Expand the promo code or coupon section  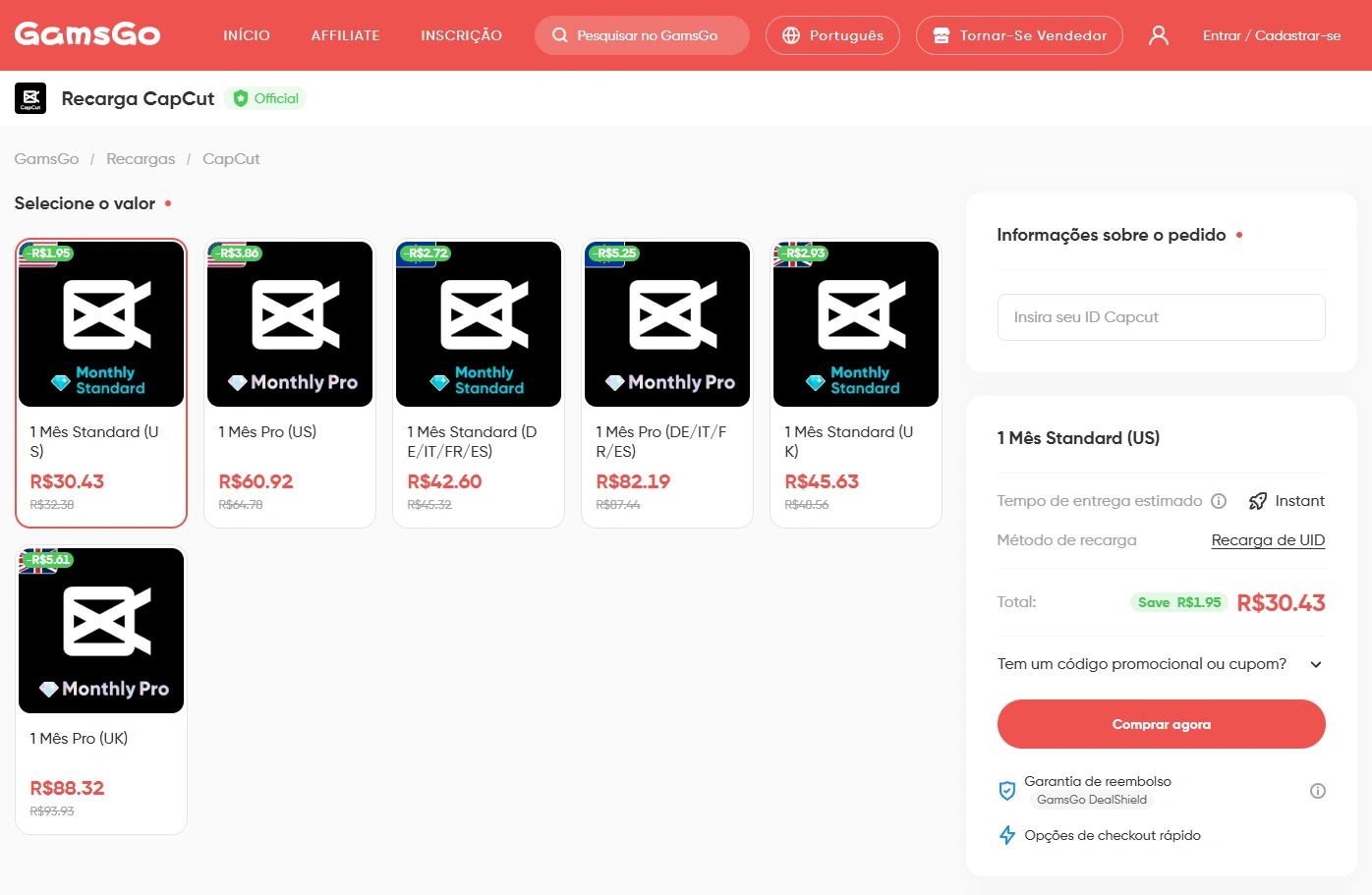point(1162,664)
